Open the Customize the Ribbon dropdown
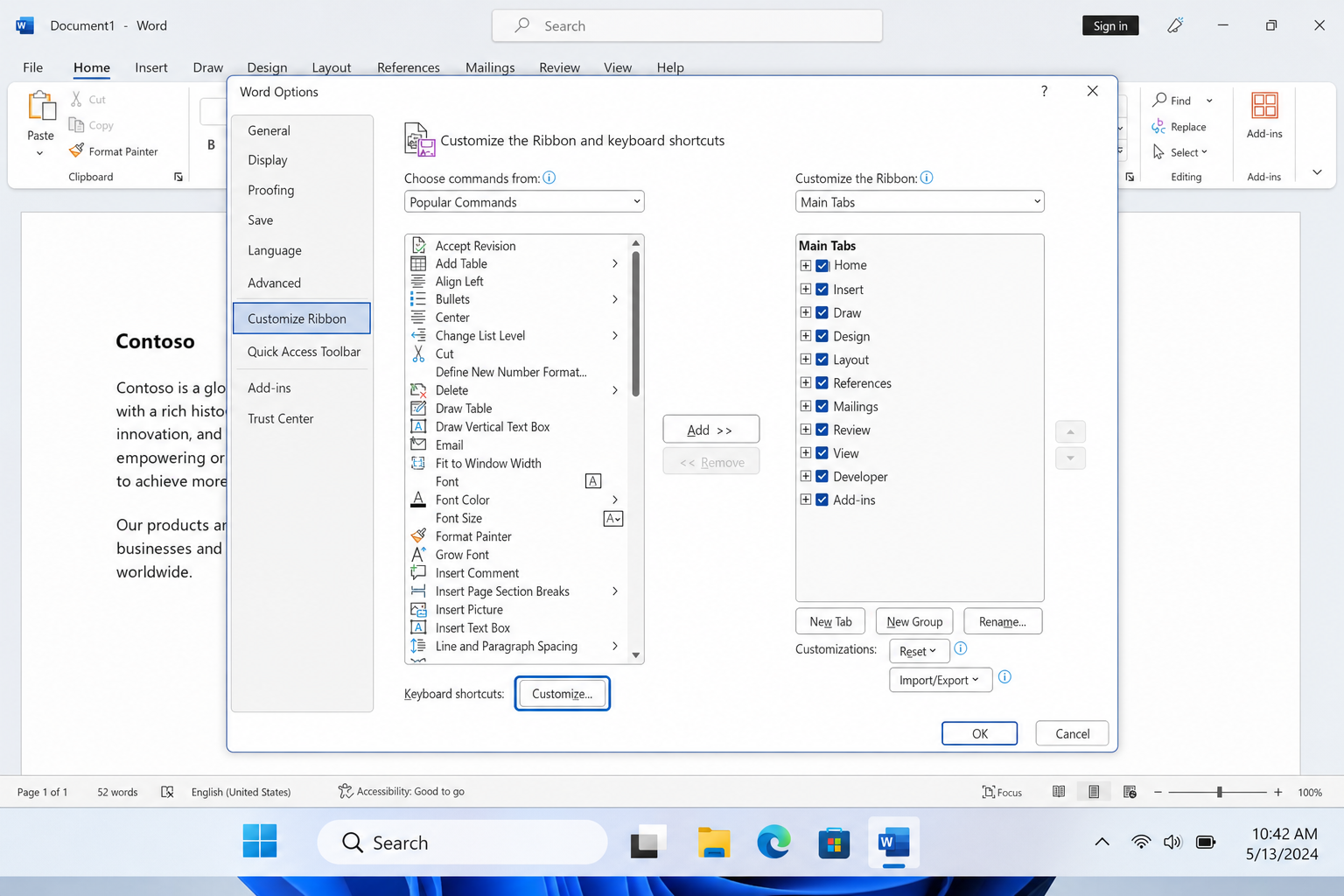This screenshot has width=1344, height=896. 920,201
